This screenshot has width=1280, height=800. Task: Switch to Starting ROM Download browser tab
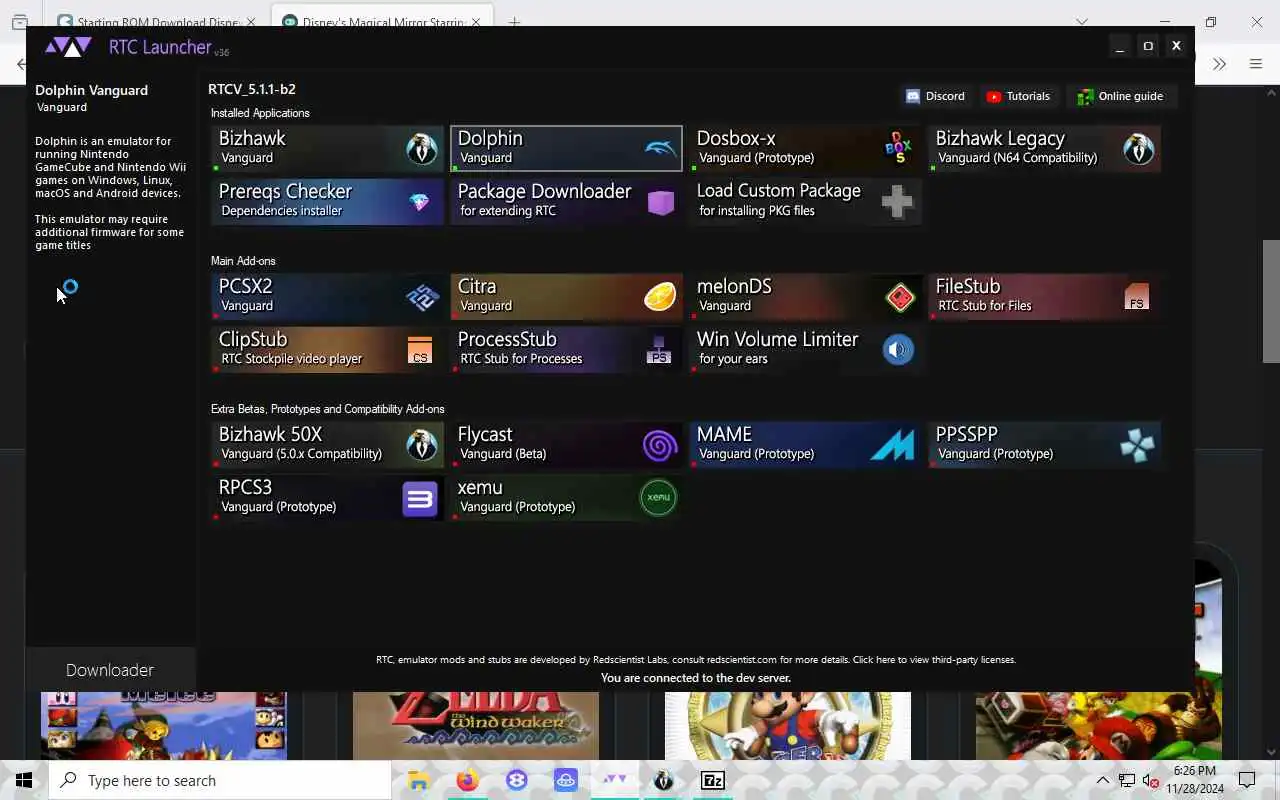click(157, 22)
